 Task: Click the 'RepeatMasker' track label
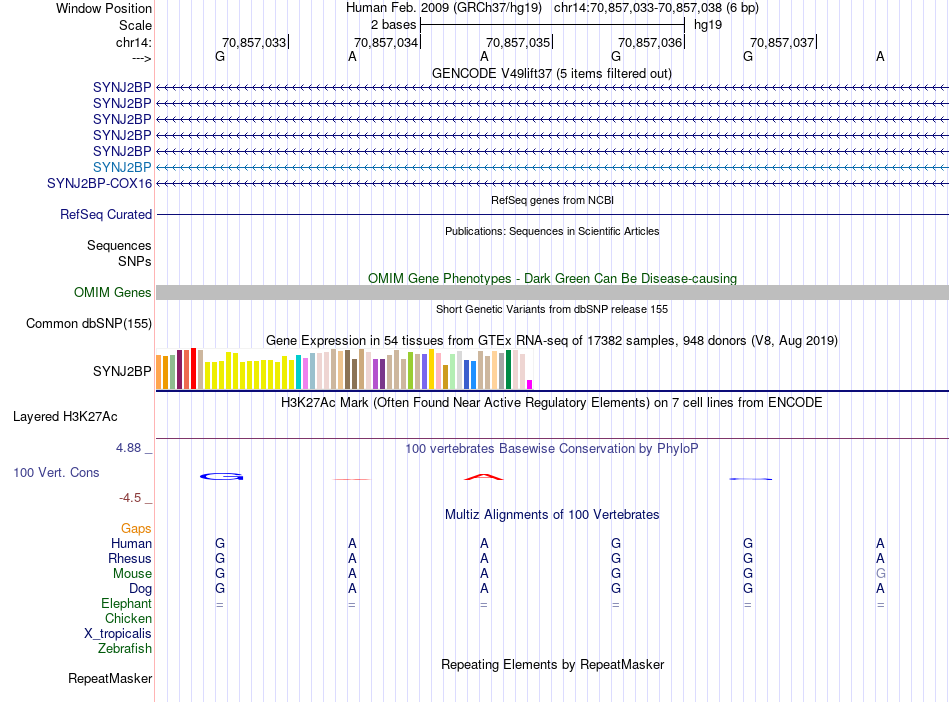(110, 678)
